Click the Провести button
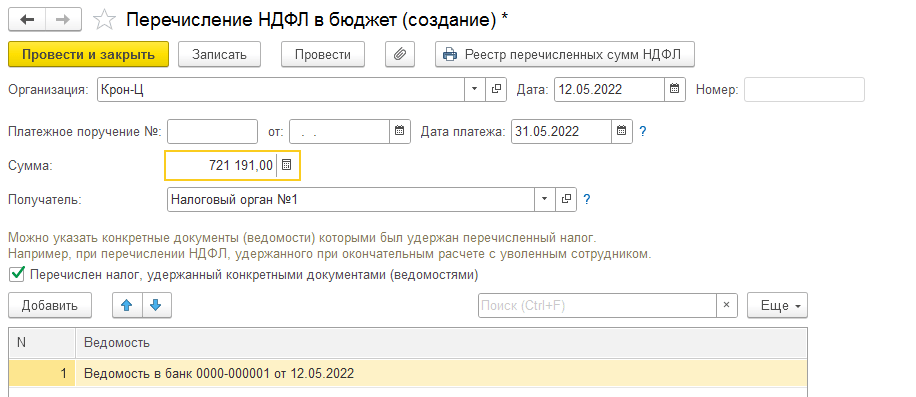Image resolution: width=916 pixels, height=397 pixels. 322,54
